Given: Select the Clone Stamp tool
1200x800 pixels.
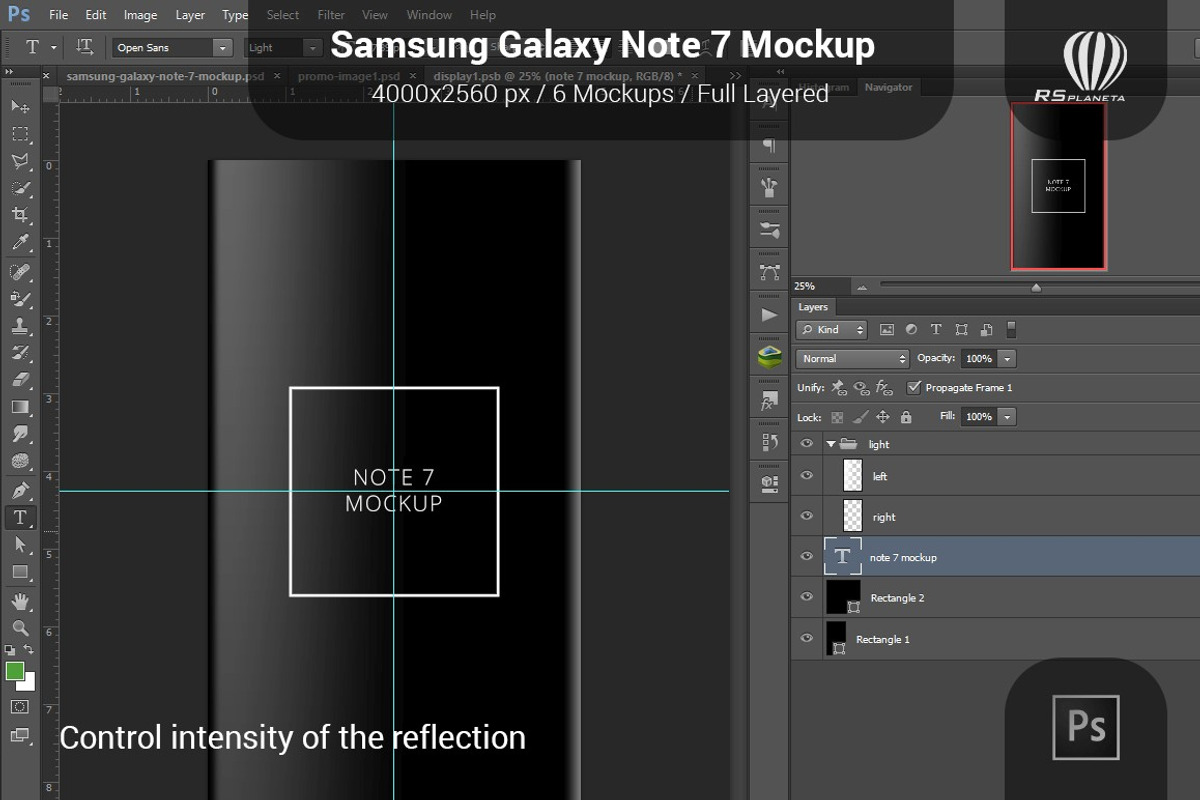Looking at the screenshot, I should click(x=20, y=325).
